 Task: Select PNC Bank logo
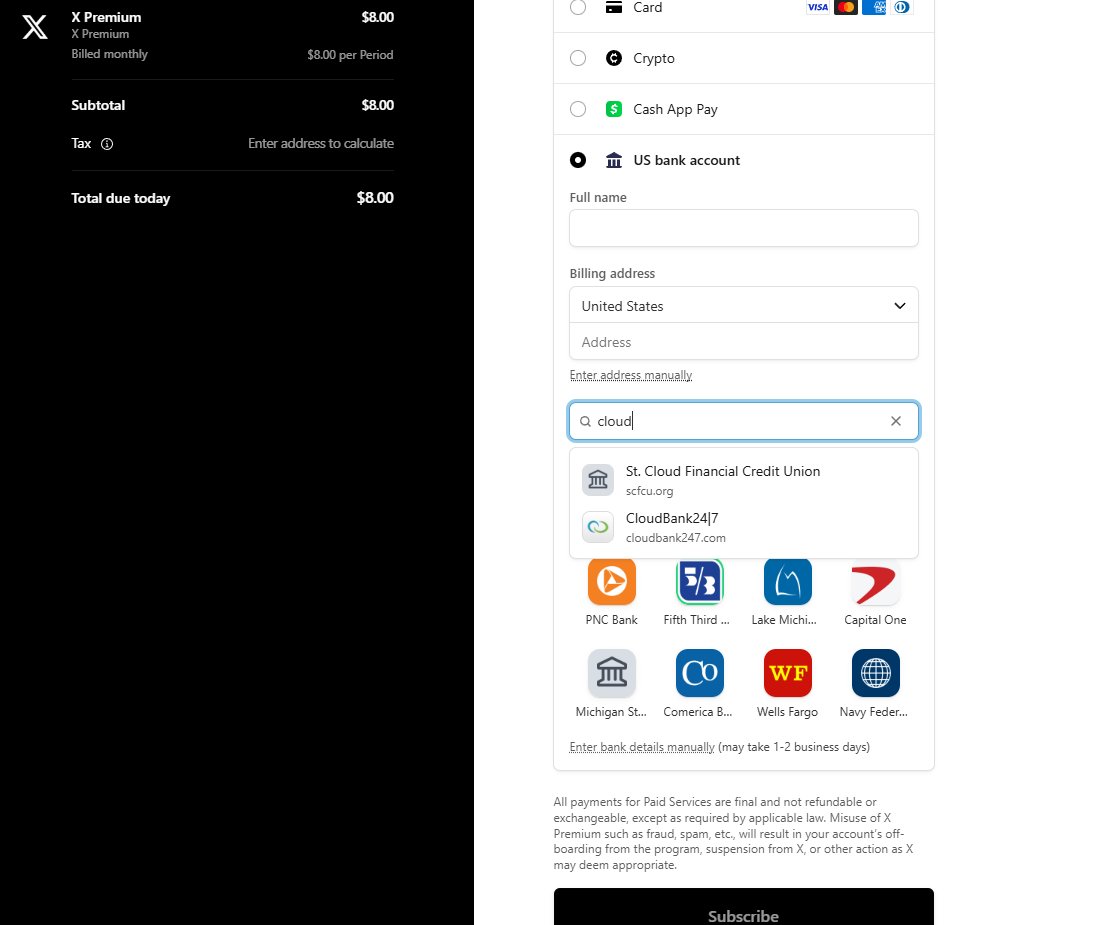pyautogui.click(x=611, y=581)
